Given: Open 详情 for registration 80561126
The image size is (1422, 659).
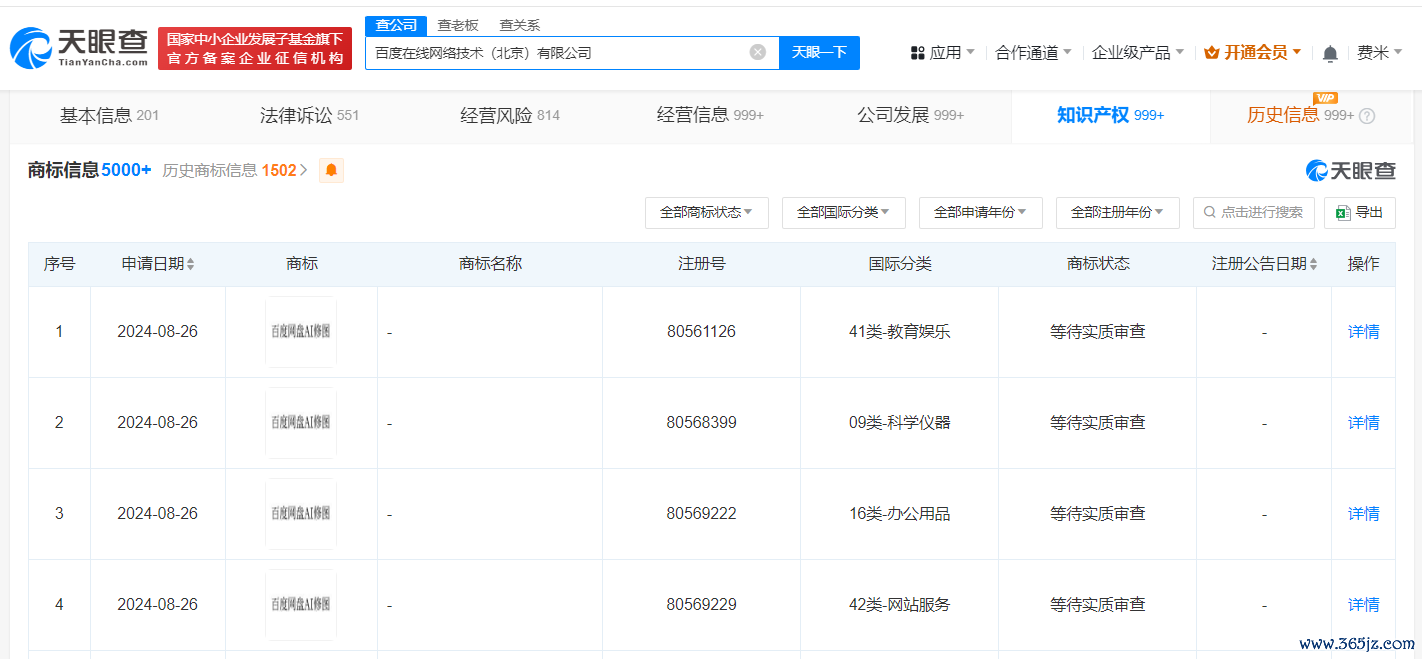Looking at the screenshot, I should coord(1364,332).
